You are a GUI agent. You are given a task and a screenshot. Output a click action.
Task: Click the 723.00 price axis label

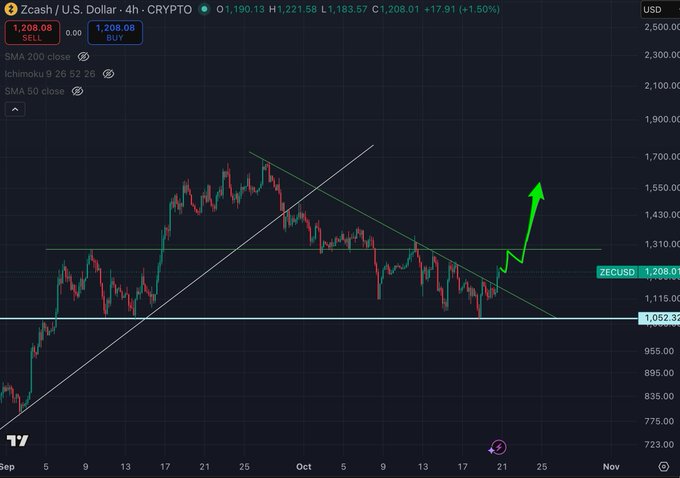click(x=659, y=445)
